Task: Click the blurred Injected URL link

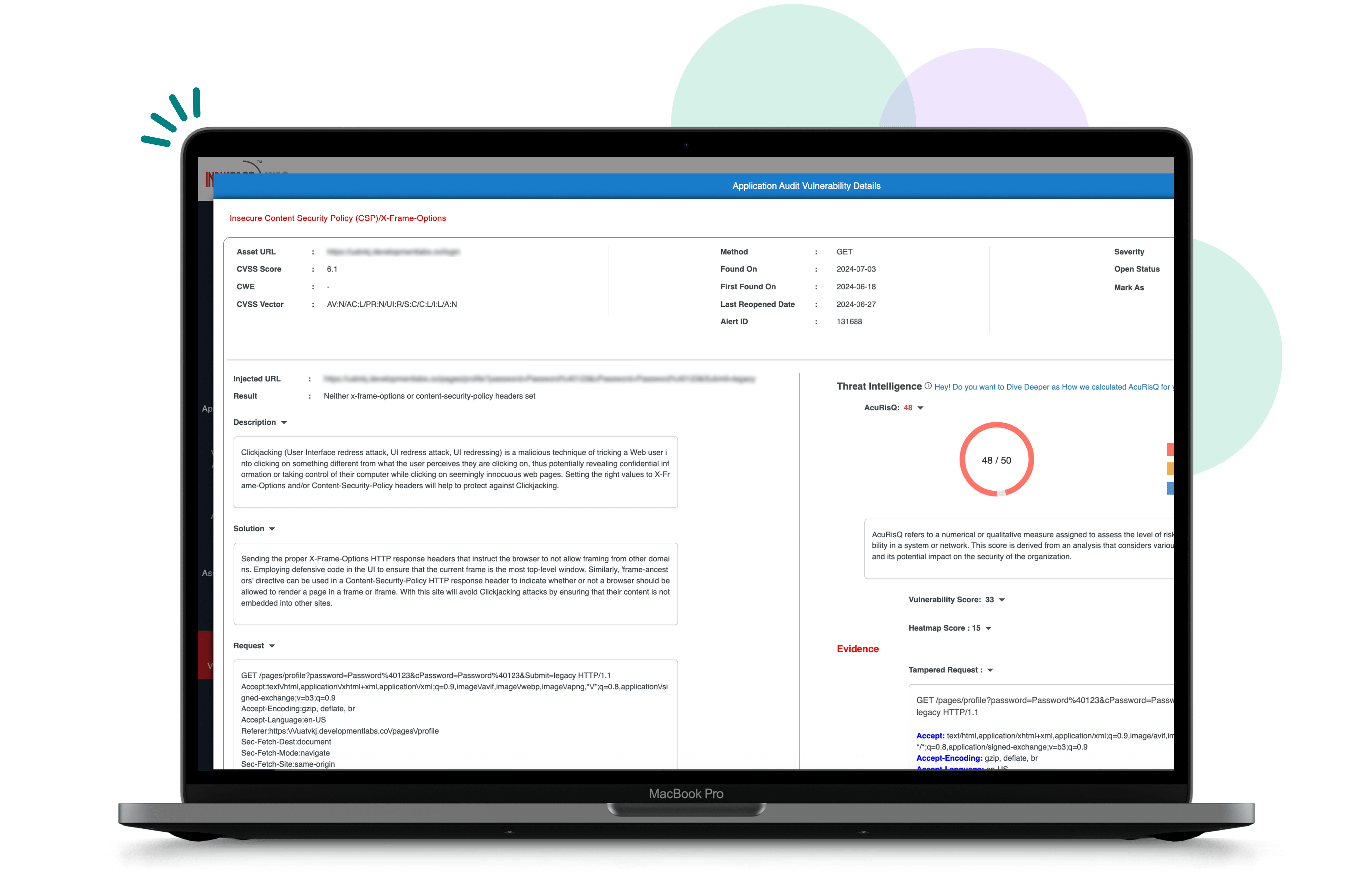Action: (x=539, y=379)
